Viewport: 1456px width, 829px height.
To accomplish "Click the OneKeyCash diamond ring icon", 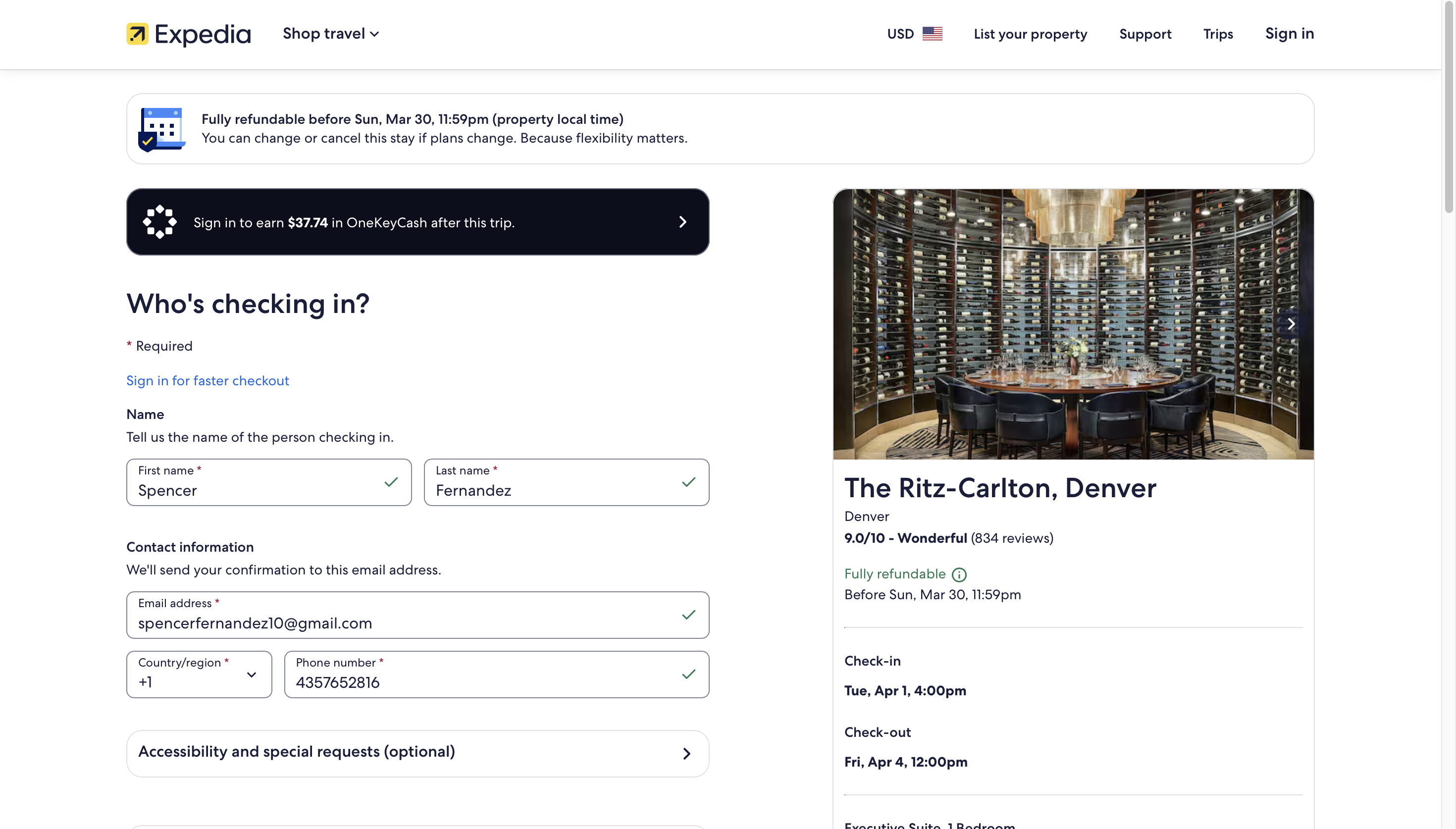I will (x=160, y=222).
